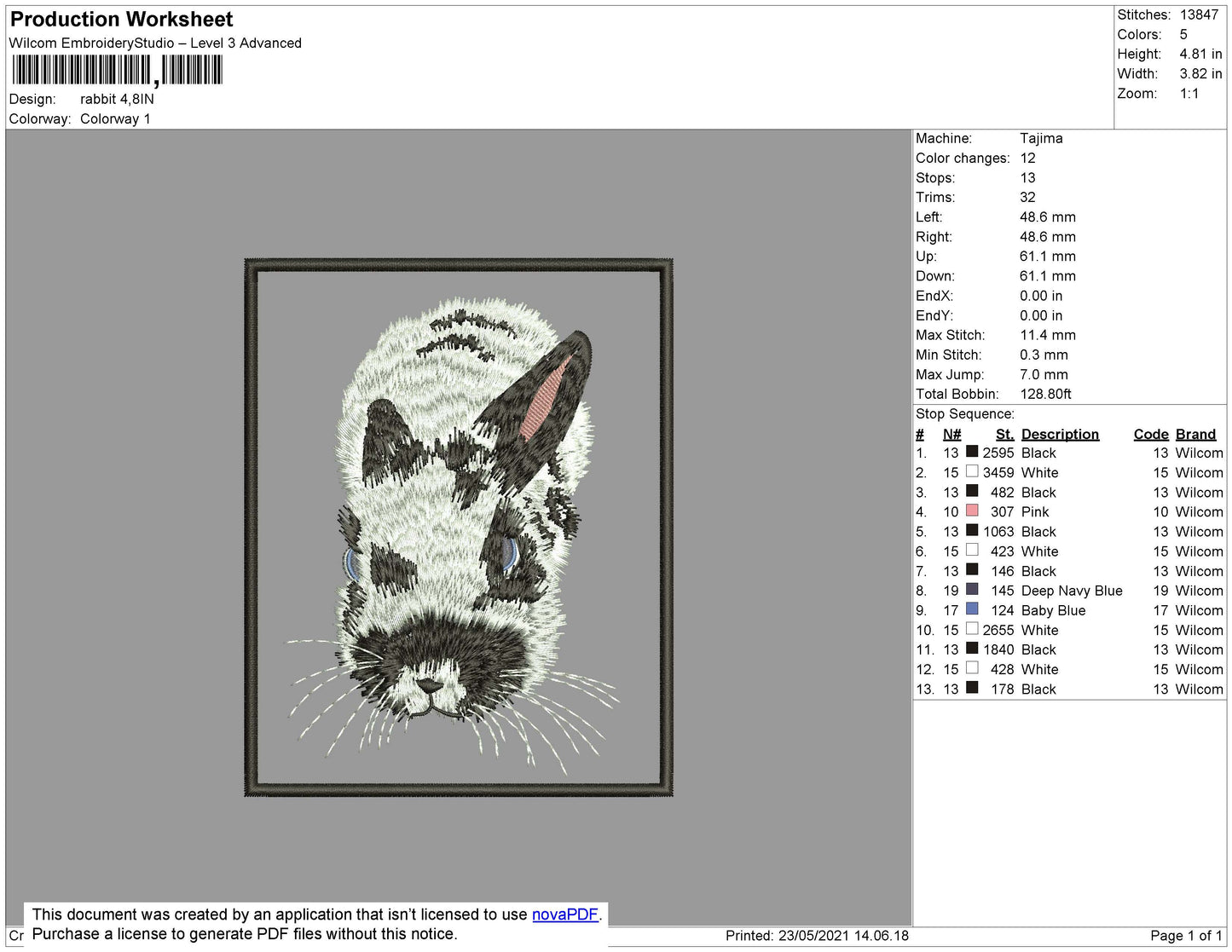1232x952 pixels.
Task: Select Total Bobbin value 128.80ft
Action: 1045,393
